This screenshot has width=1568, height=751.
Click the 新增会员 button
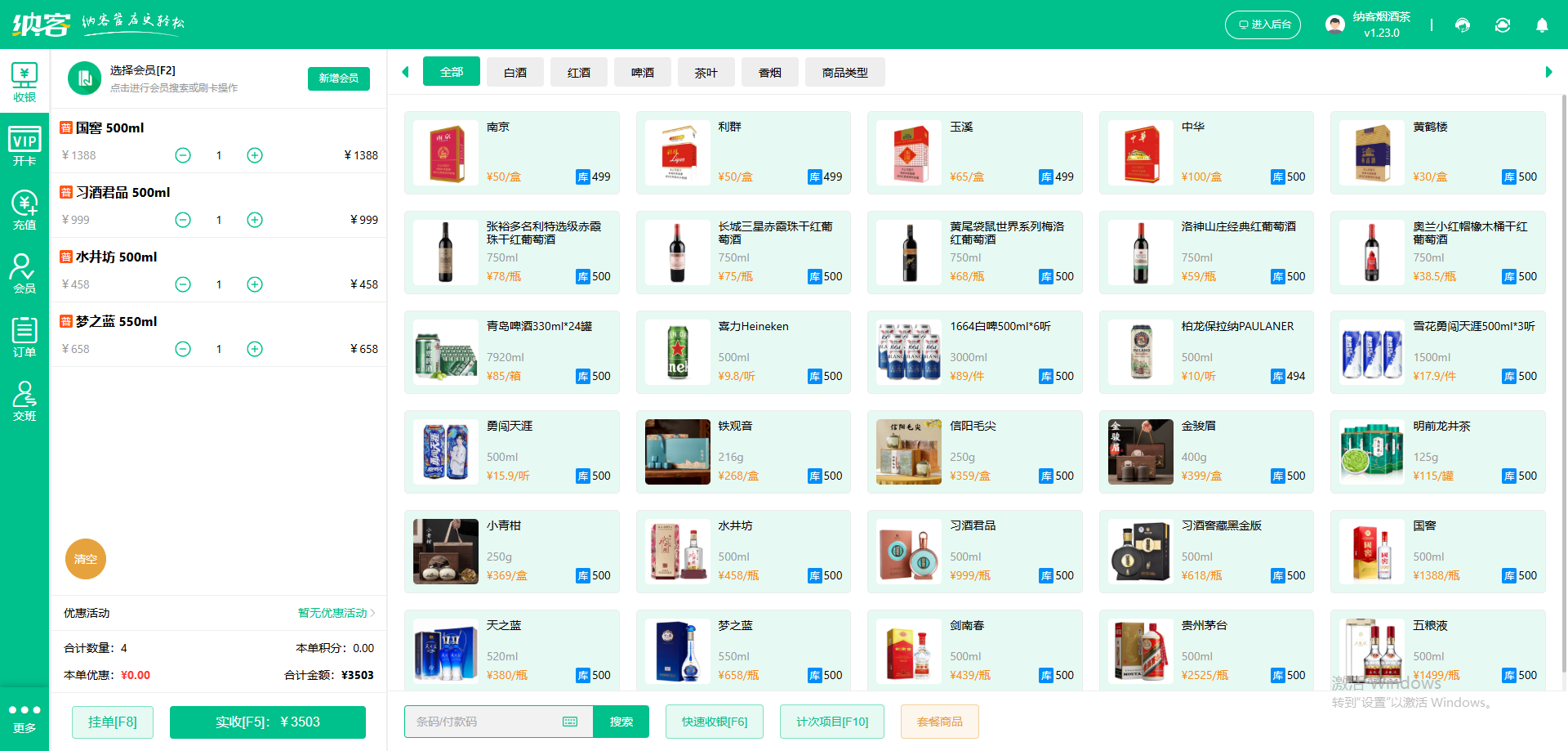pyautogui.click(x=339, y=78)
